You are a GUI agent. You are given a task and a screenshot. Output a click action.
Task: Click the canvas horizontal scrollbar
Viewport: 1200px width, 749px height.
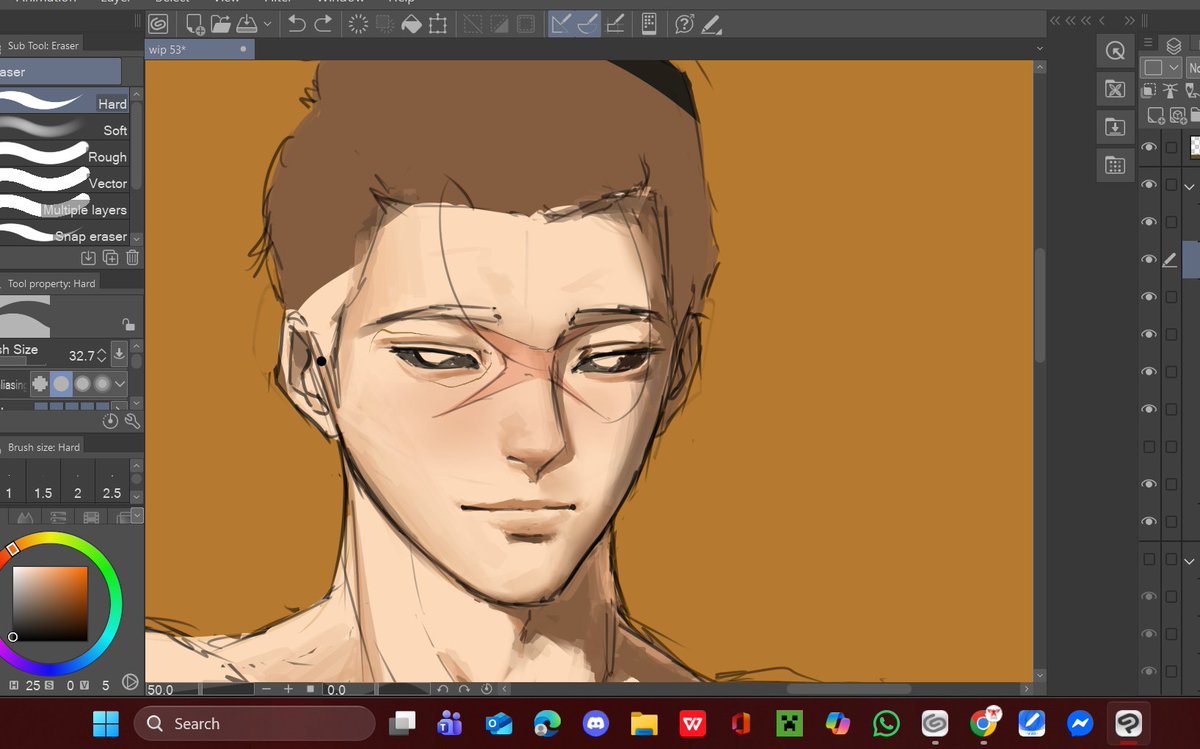848,689
